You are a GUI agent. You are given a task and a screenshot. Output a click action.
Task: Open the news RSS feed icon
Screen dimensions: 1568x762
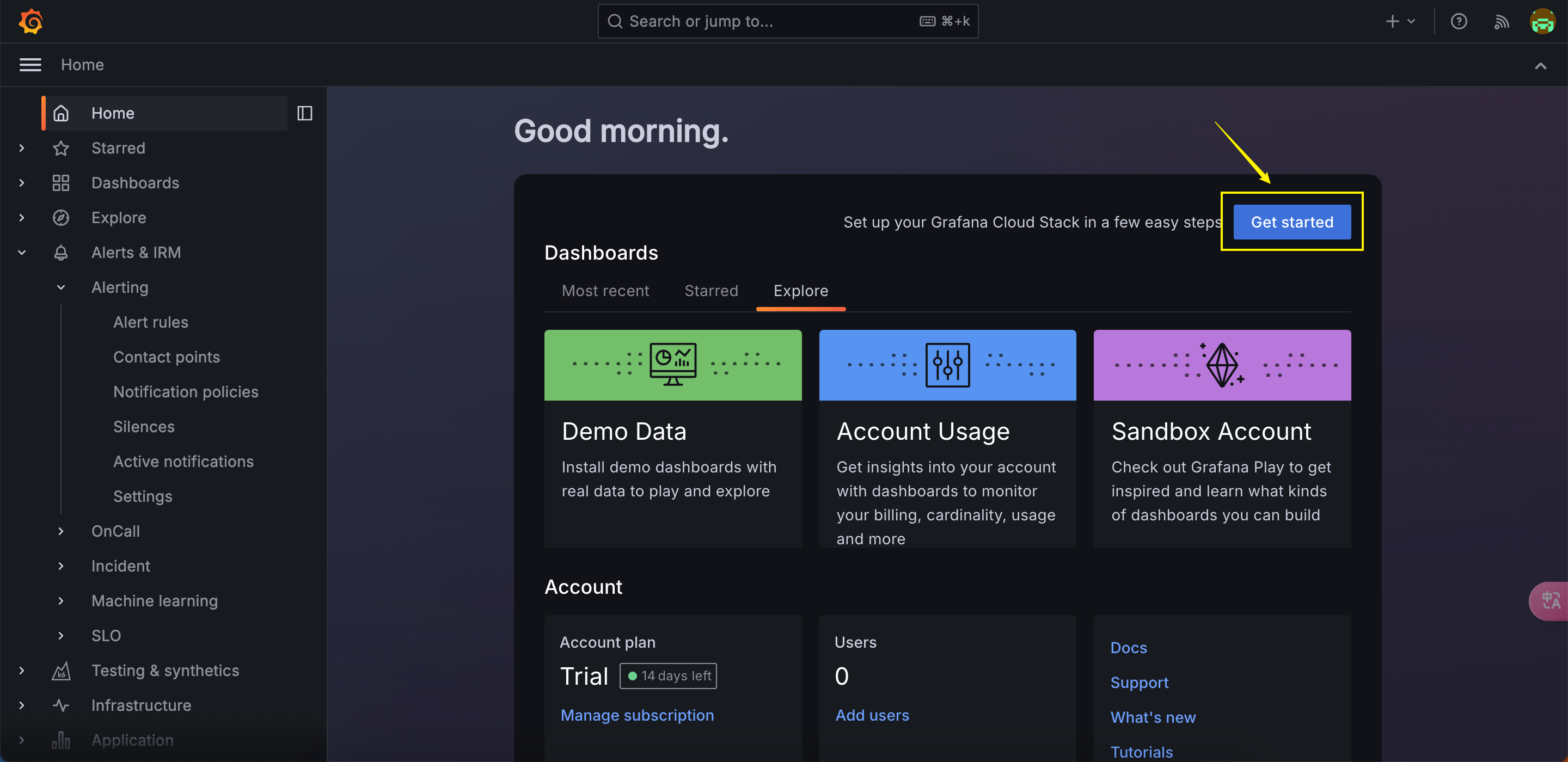click(1501, 22)
